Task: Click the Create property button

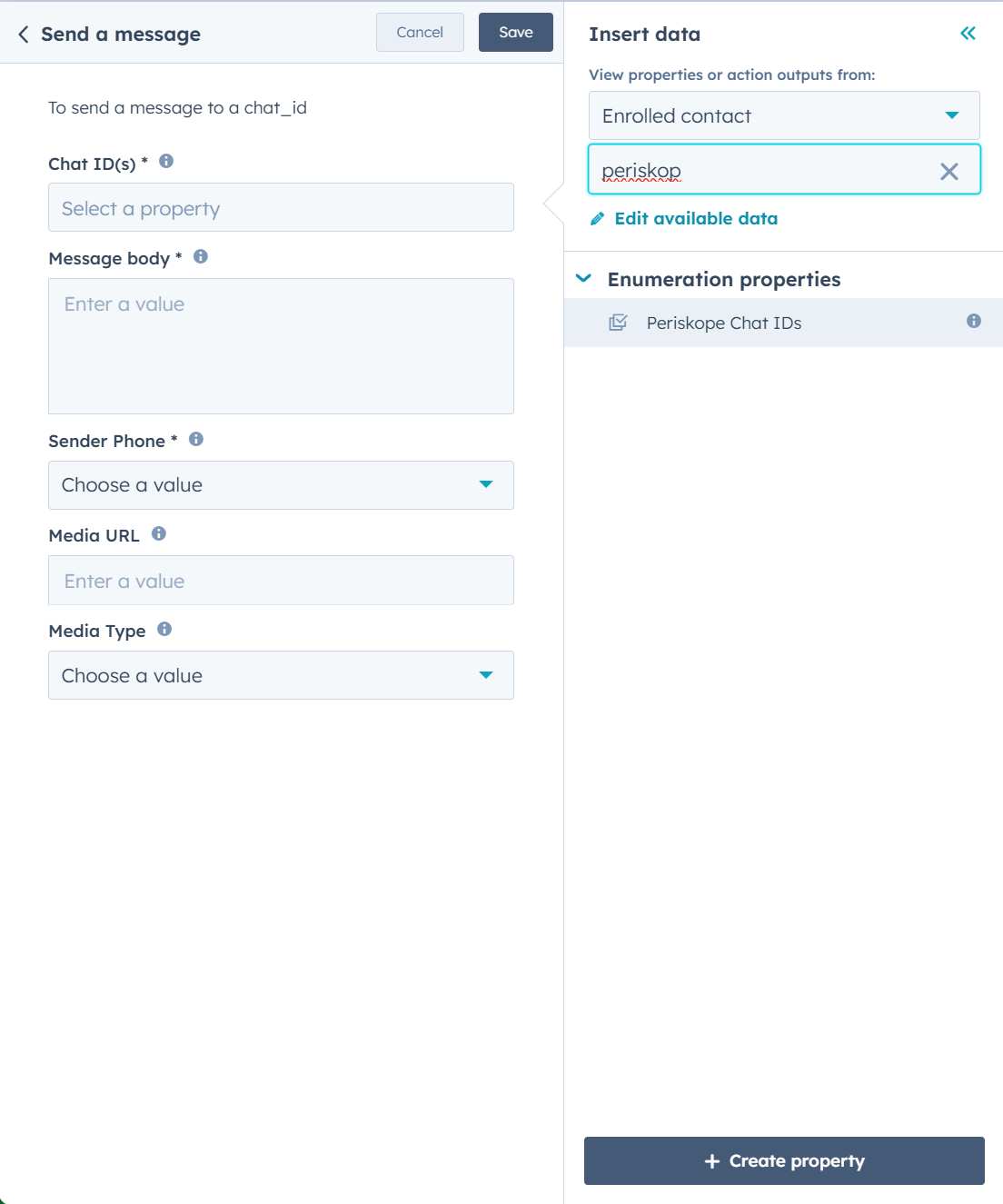Action: 784,1160
